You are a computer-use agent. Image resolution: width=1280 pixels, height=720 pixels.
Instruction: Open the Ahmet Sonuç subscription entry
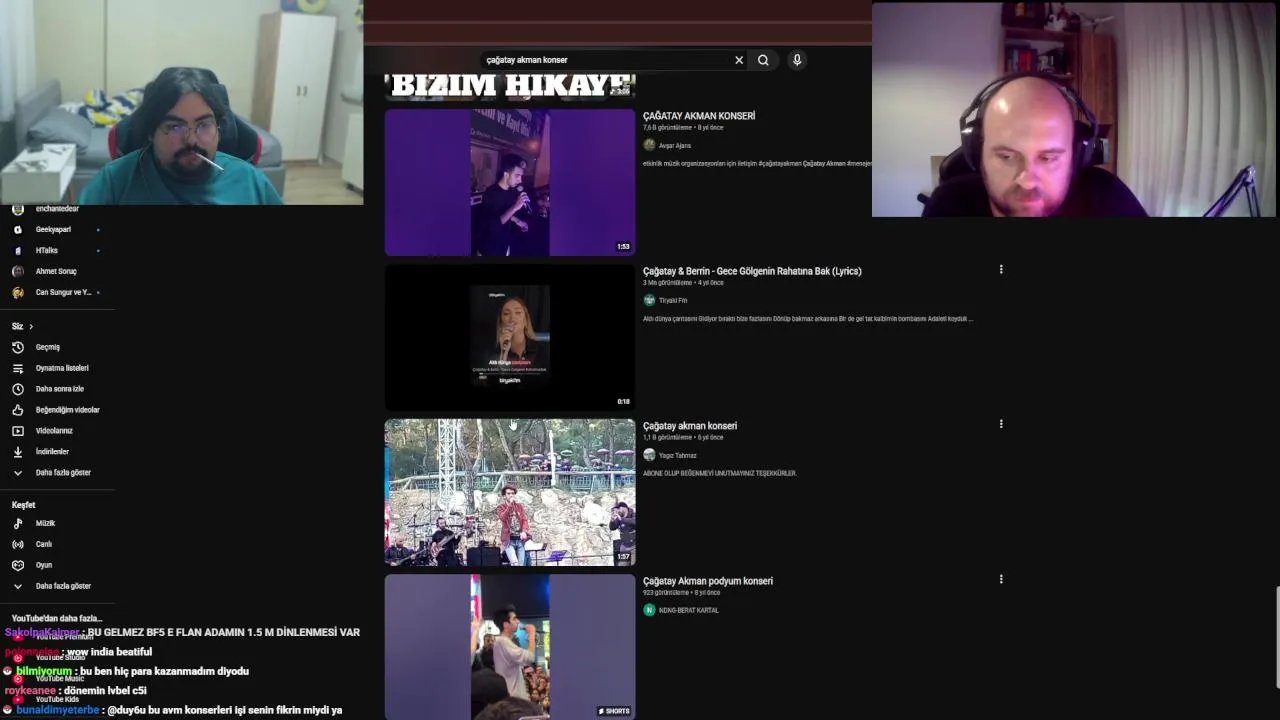pyautogui.click(x=57, y=271)
